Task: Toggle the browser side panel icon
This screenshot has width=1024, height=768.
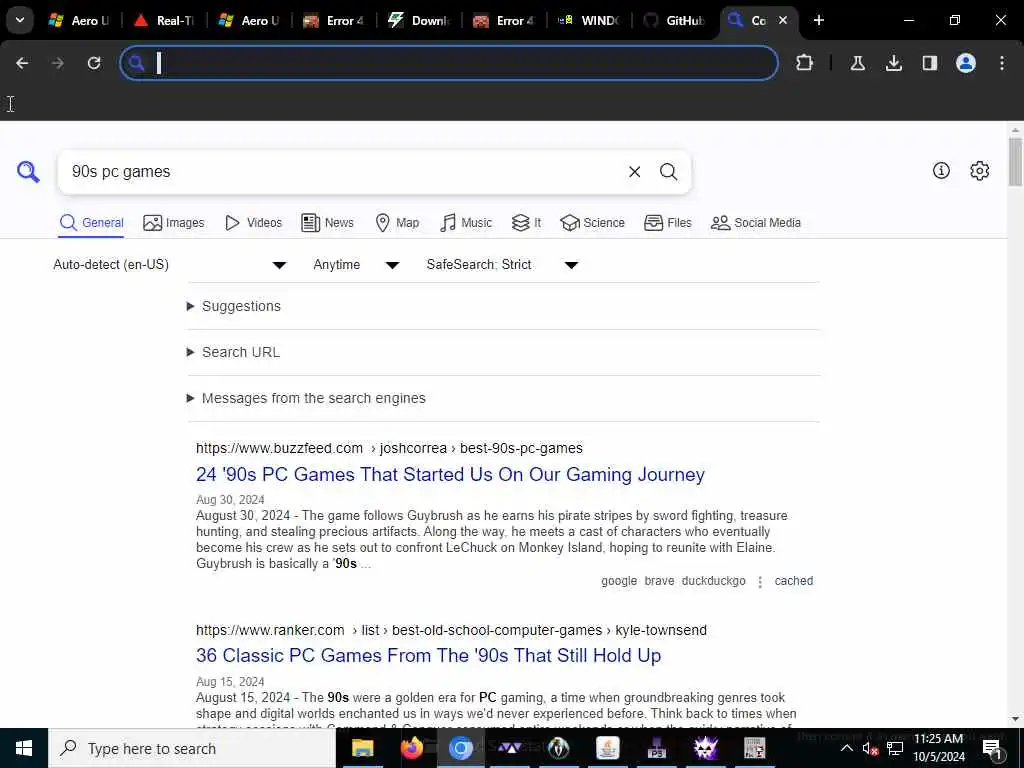Action: click(929, 63)
